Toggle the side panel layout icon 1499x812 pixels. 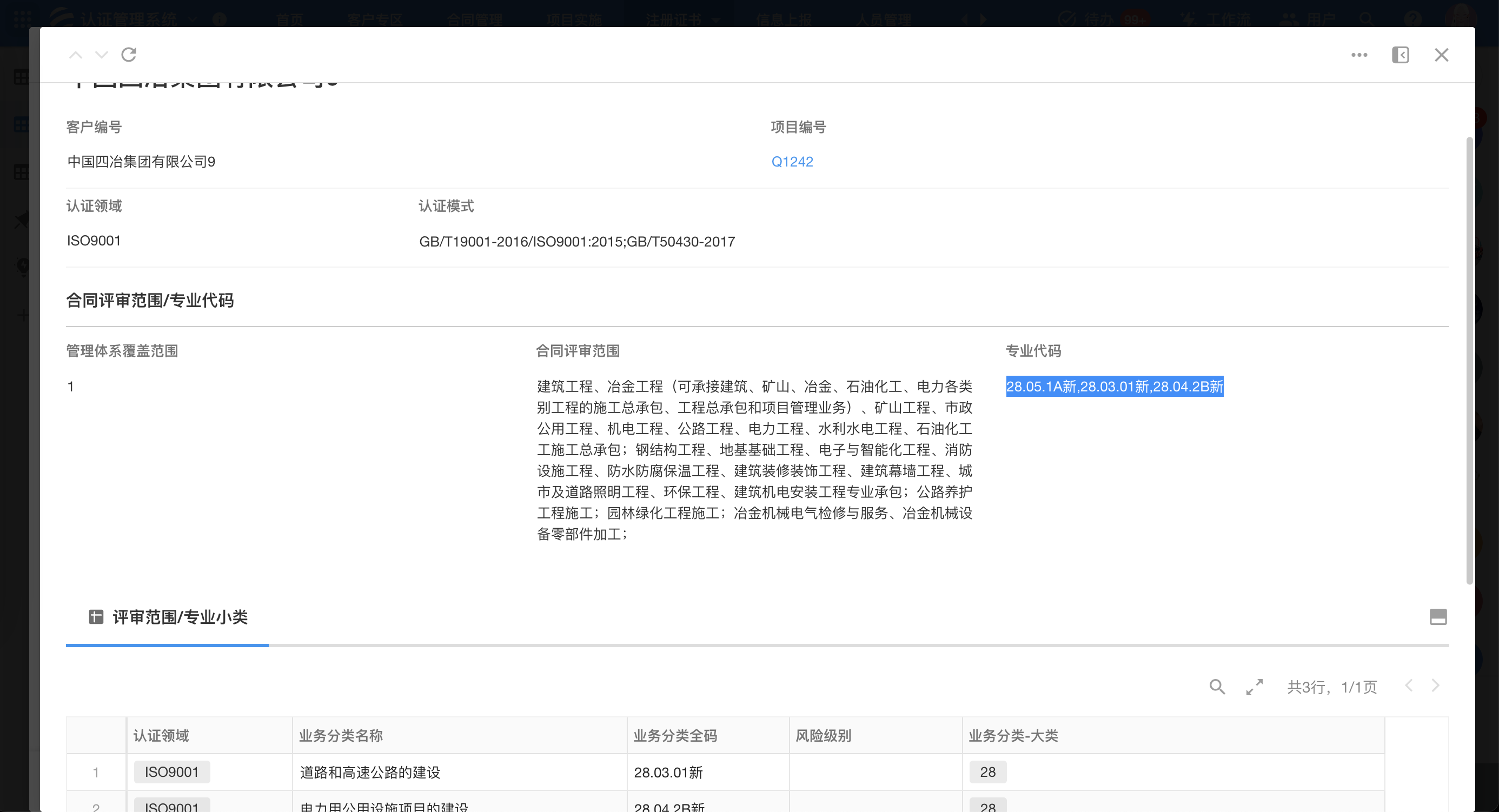pos(1400,55)
